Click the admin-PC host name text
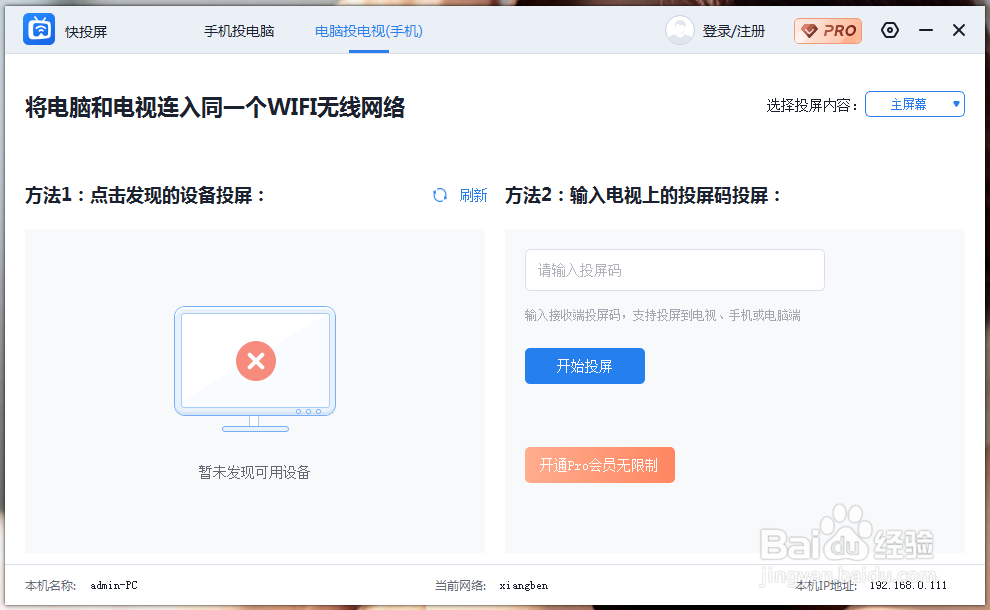Image resolution: width=990 pixels, height=610 pixels. (x=113, y=585)
